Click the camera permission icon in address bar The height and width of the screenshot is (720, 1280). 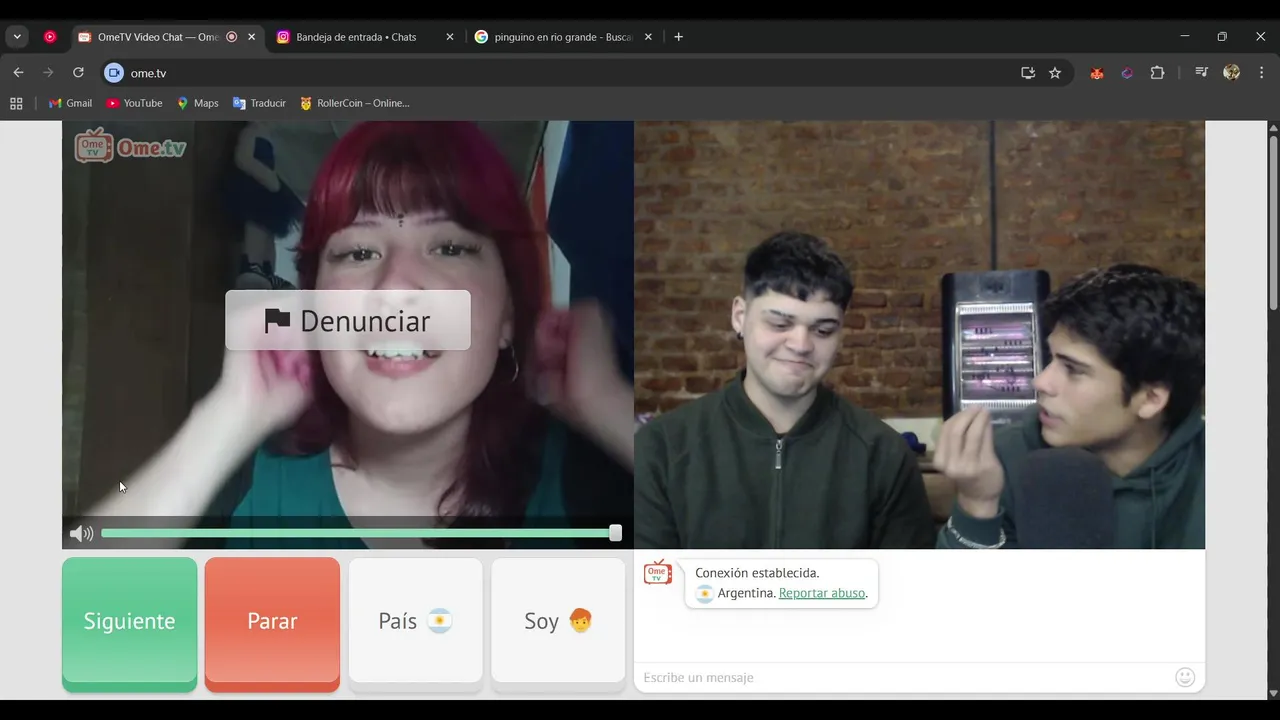pos(114,73)
